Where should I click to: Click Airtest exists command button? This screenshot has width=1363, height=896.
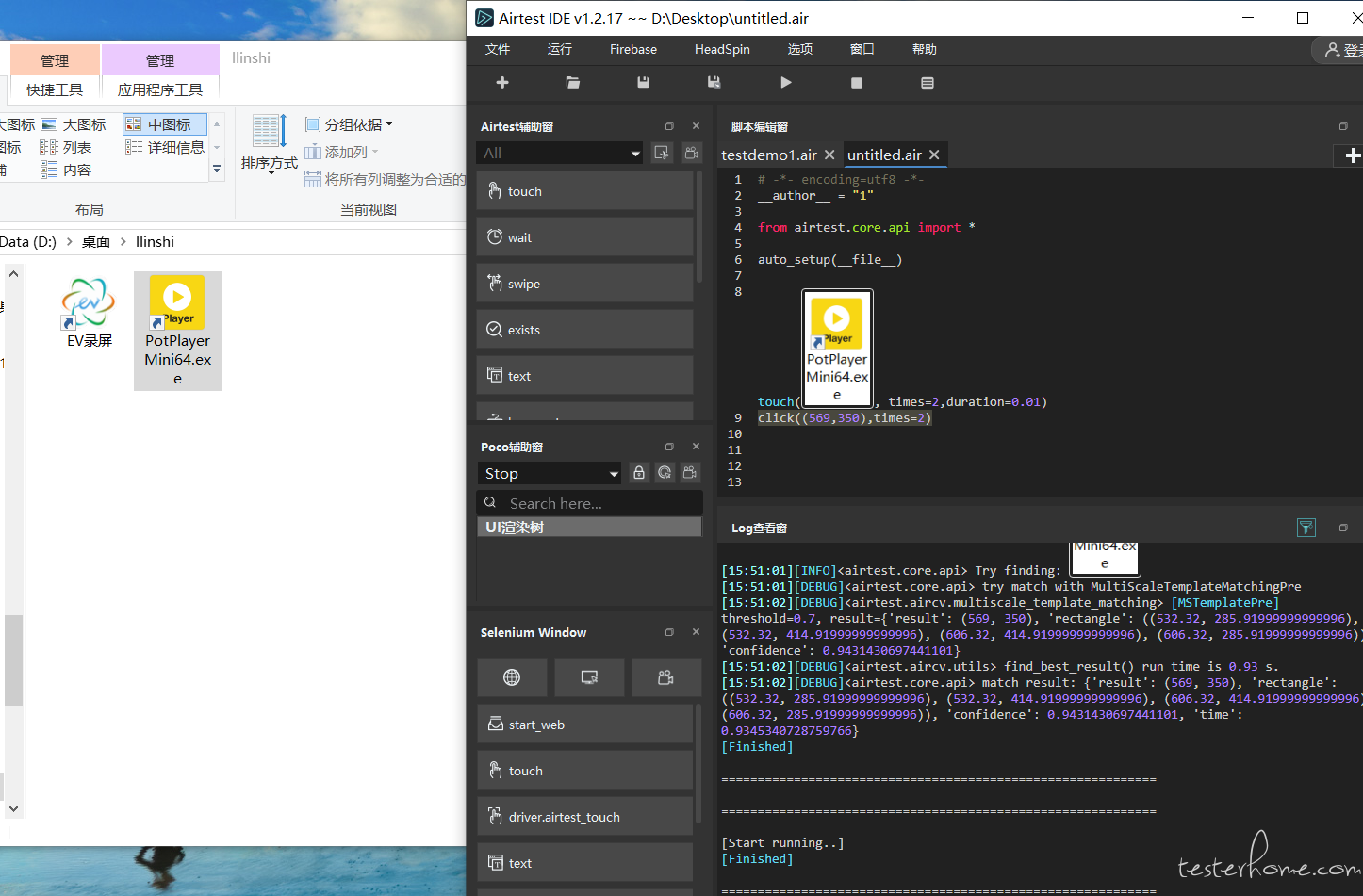point(585,330)
